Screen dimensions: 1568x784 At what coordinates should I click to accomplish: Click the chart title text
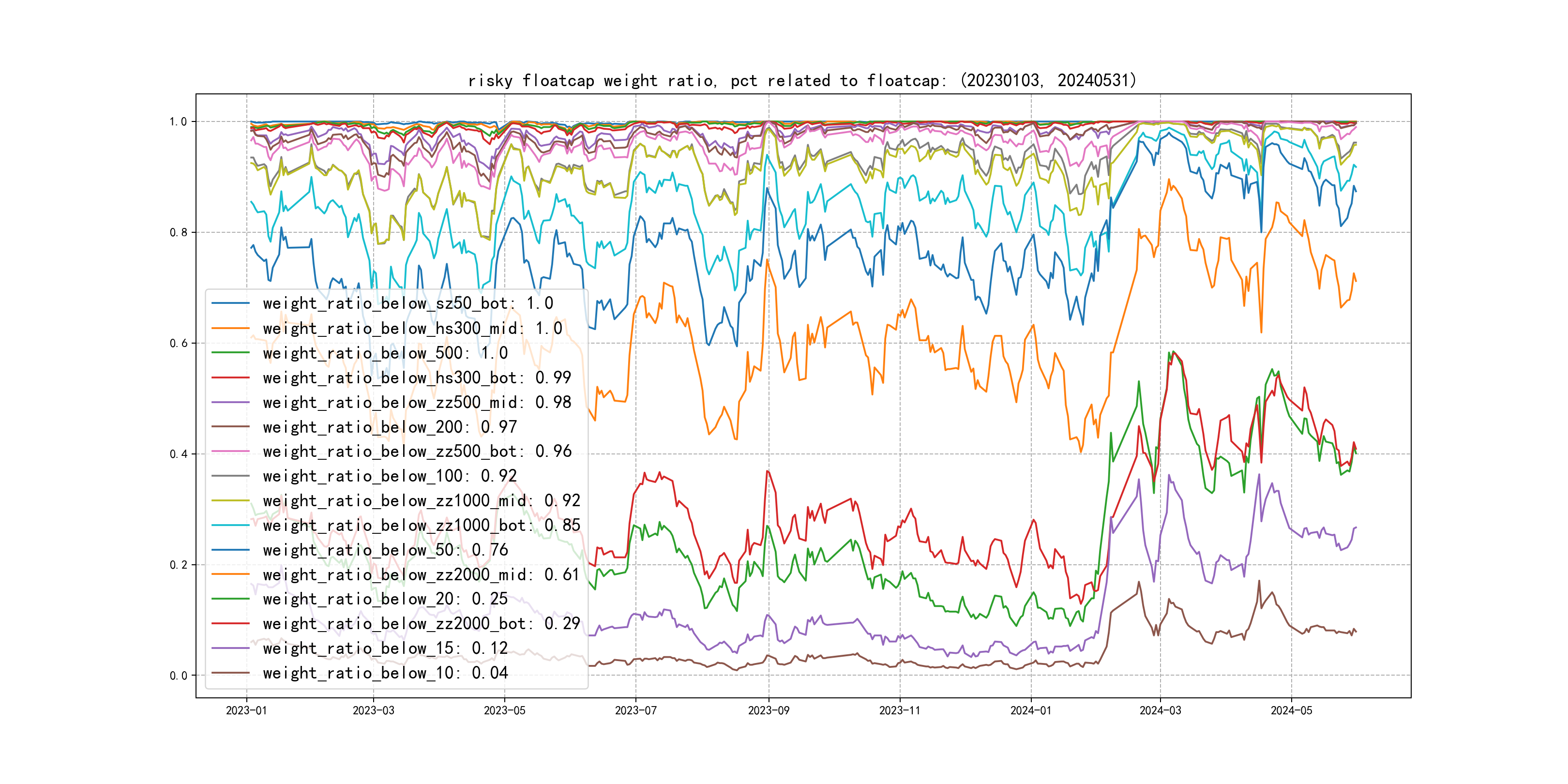801,80
